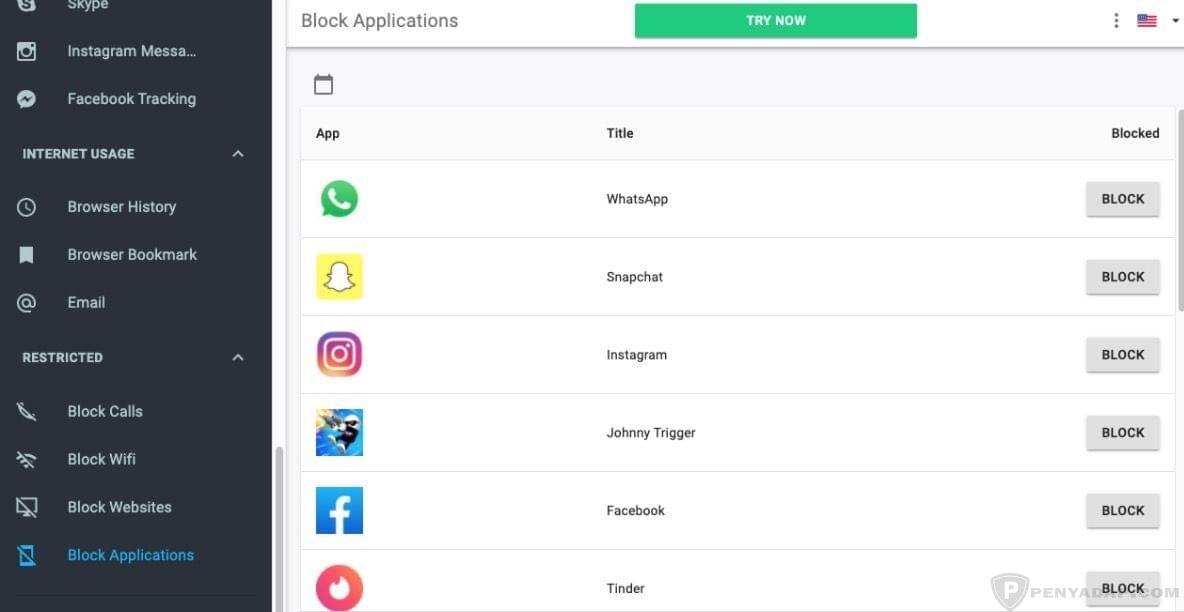The image size is (1184, 612).
Task: Click the Snapchat app icon
Action: (x=339, y=277)
